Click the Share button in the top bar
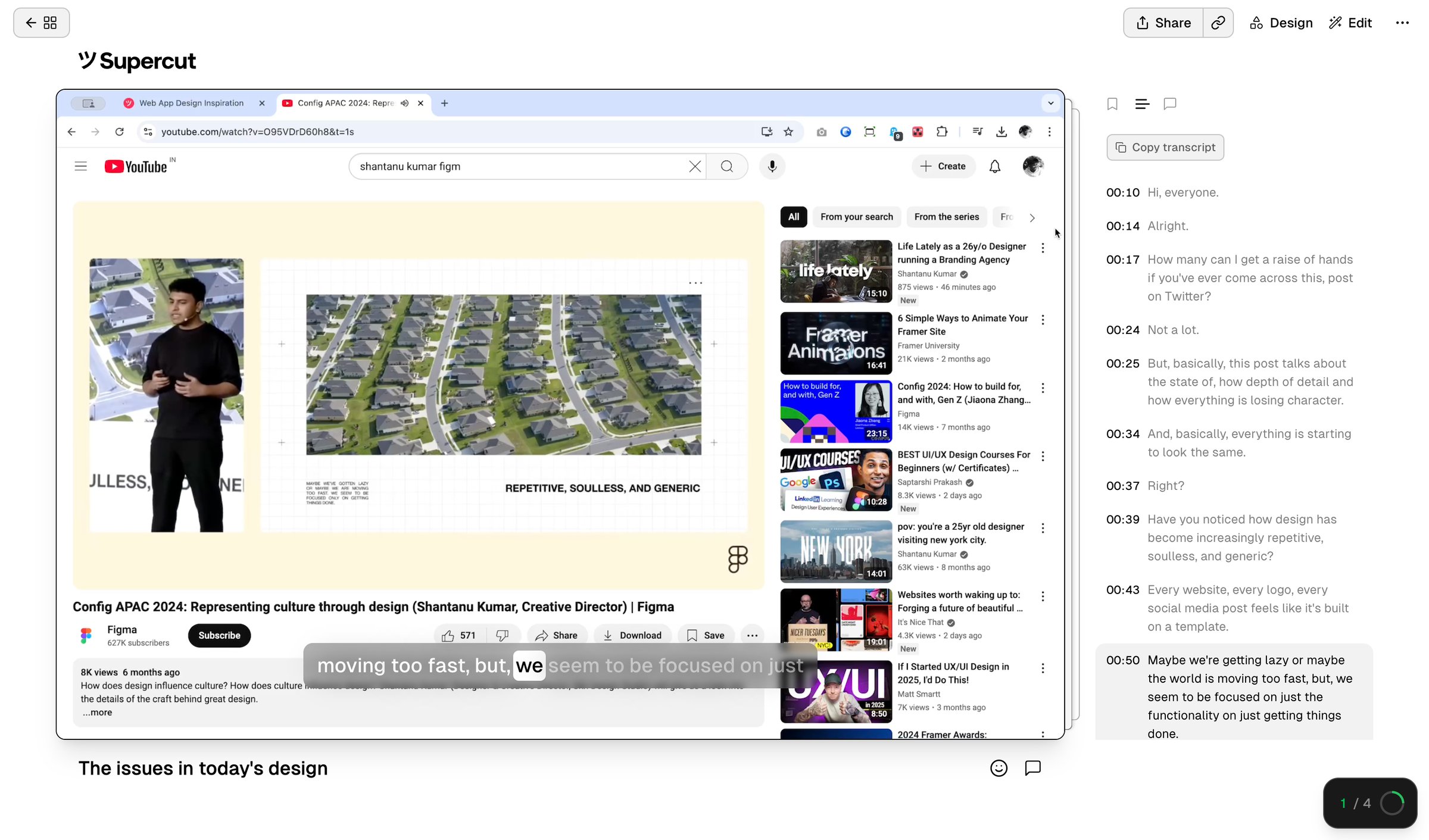 click(1163, 23)
